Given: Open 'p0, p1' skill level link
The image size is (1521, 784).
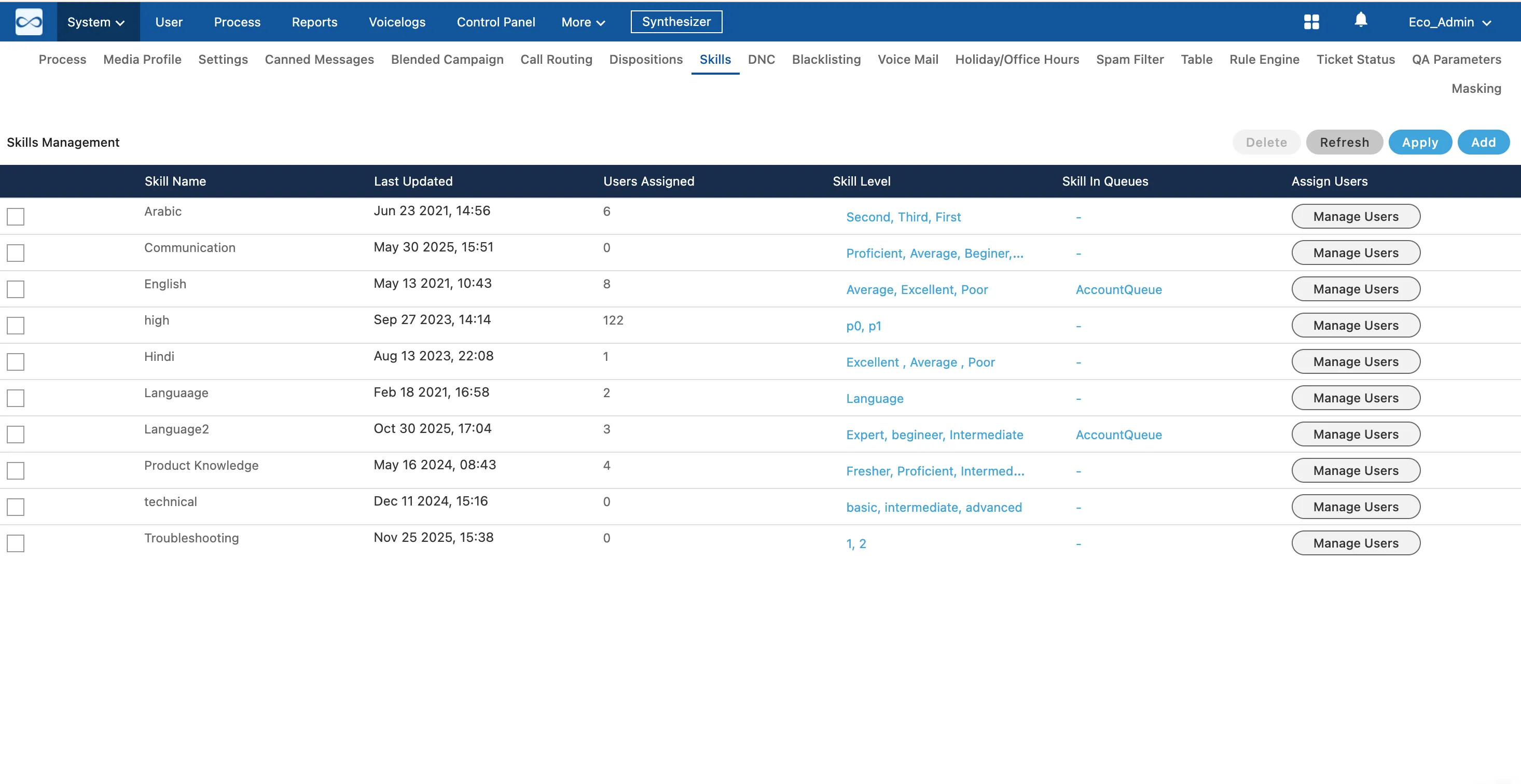Looking at the screenshot, I should (863, 326).
